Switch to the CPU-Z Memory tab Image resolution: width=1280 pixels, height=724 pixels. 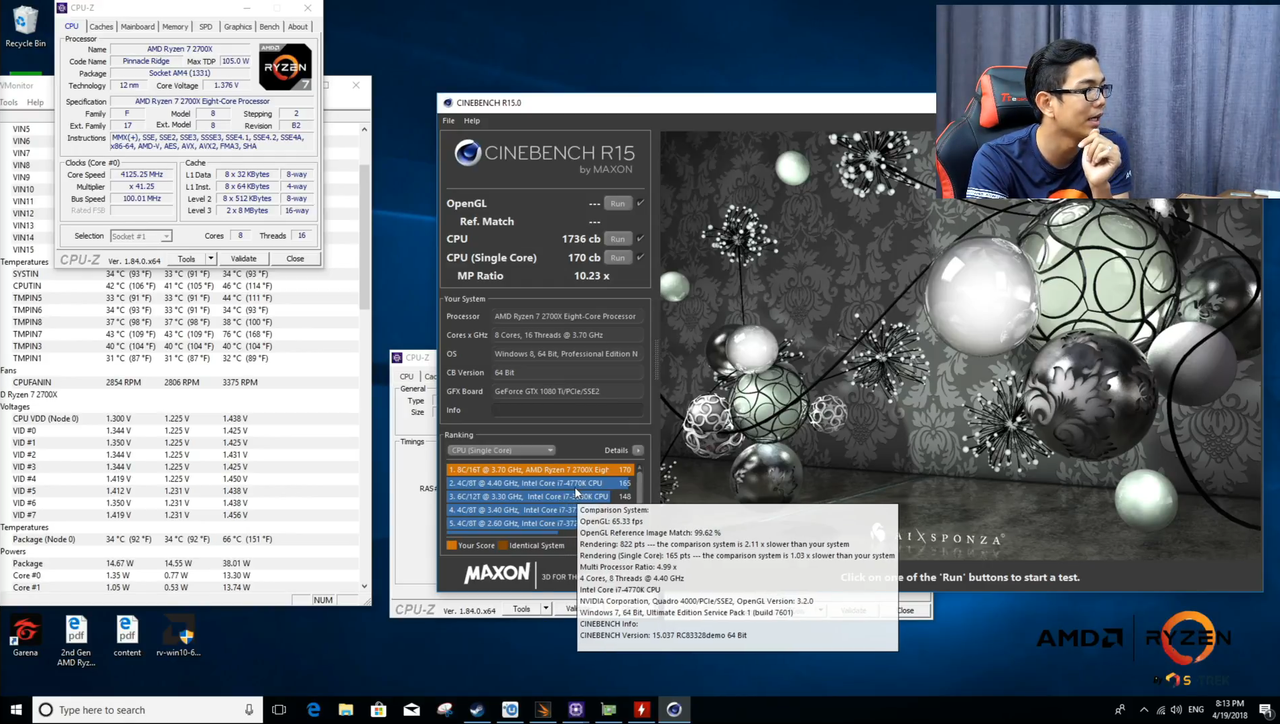[175, 27]
